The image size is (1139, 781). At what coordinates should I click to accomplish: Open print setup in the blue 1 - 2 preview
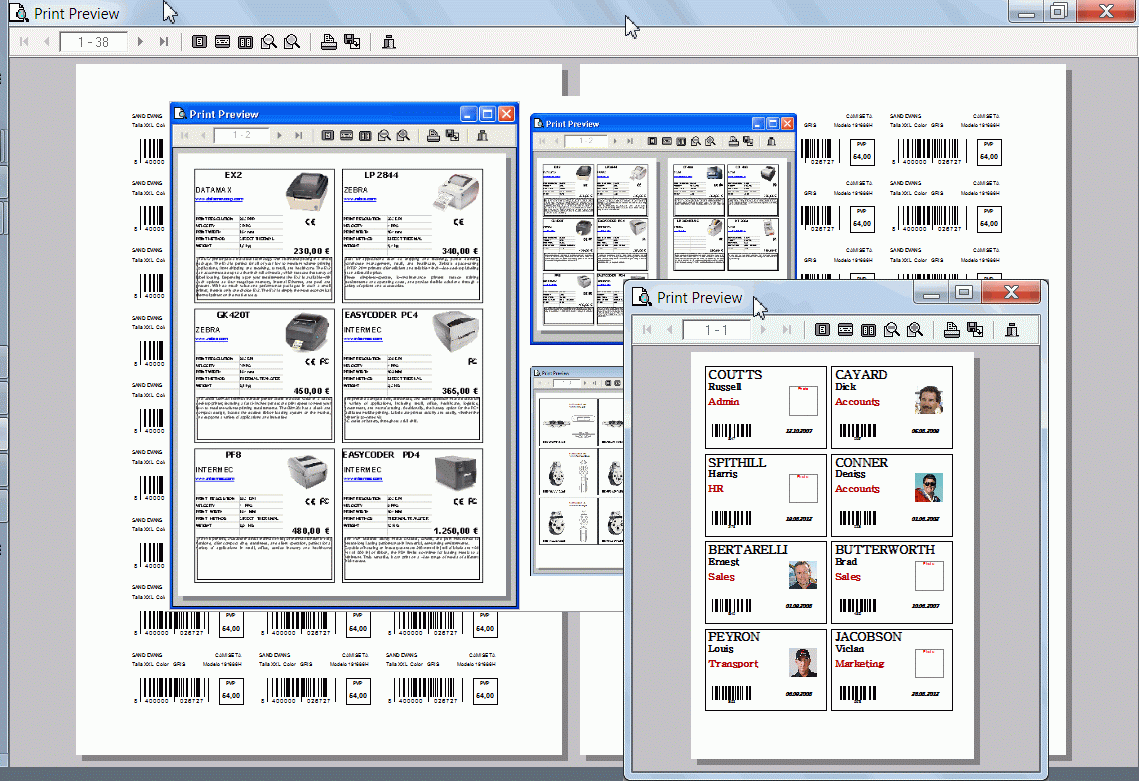[x=453, y=136]
